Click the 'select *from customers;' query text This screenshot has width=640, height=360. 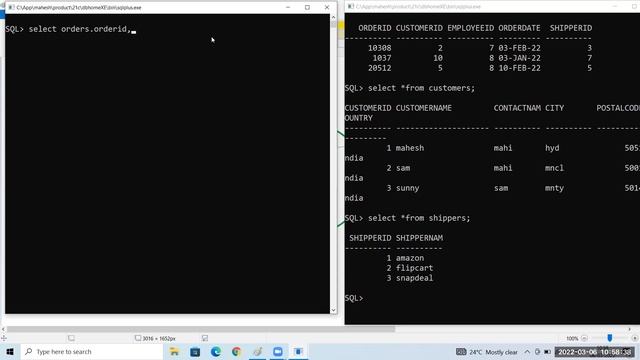point(422,88)
